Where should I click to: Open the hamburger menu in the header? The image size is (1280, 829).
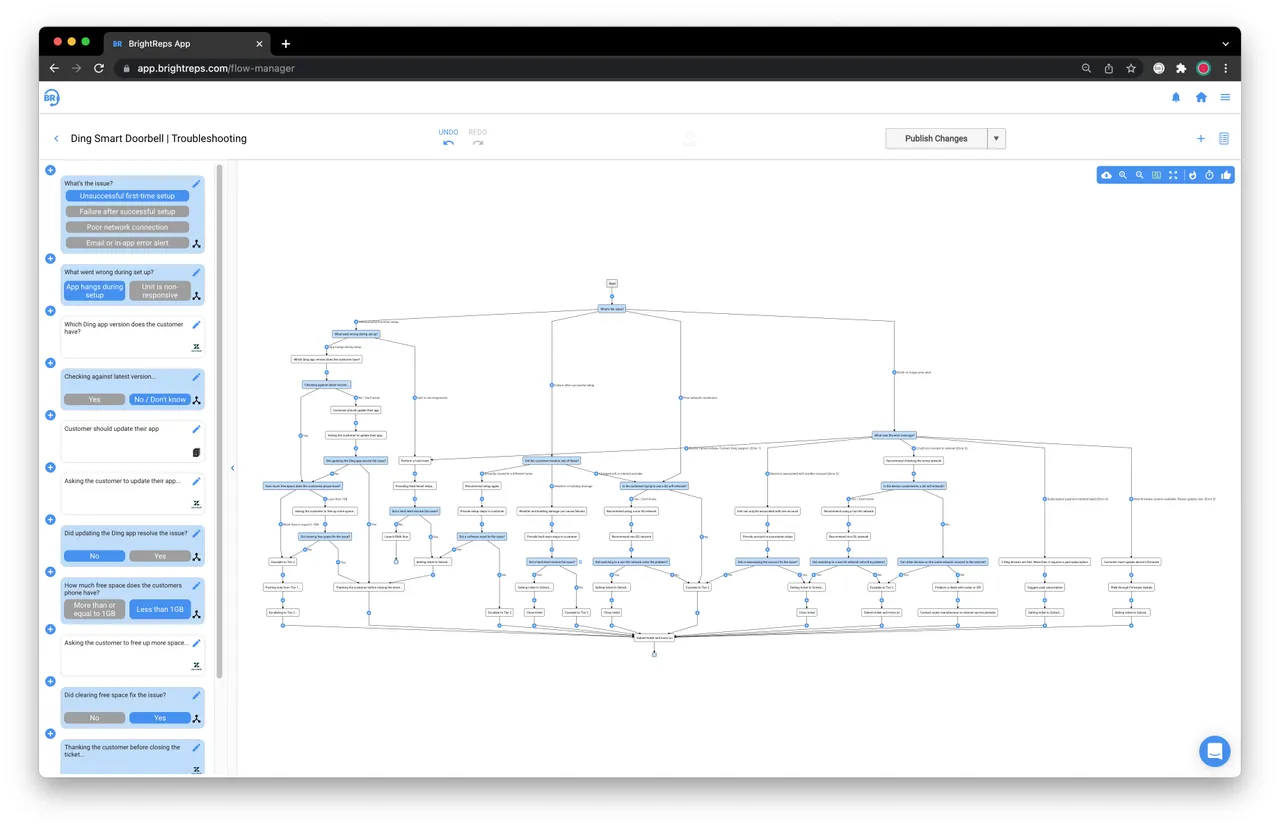click(x=1225, y=97)
